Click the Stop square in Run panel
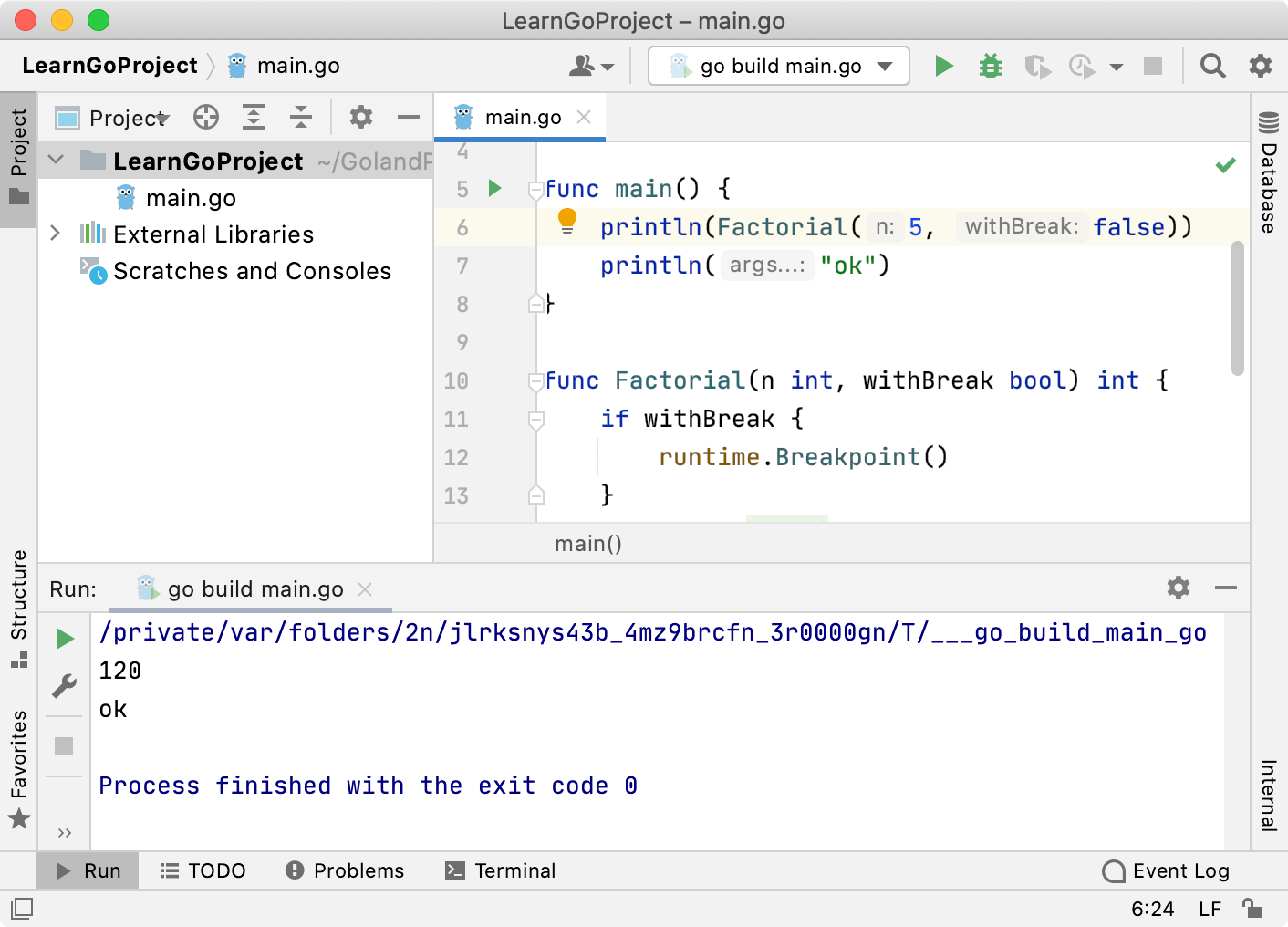The width and height of the screenshot is (1288, 927). (x=64, y=746)
